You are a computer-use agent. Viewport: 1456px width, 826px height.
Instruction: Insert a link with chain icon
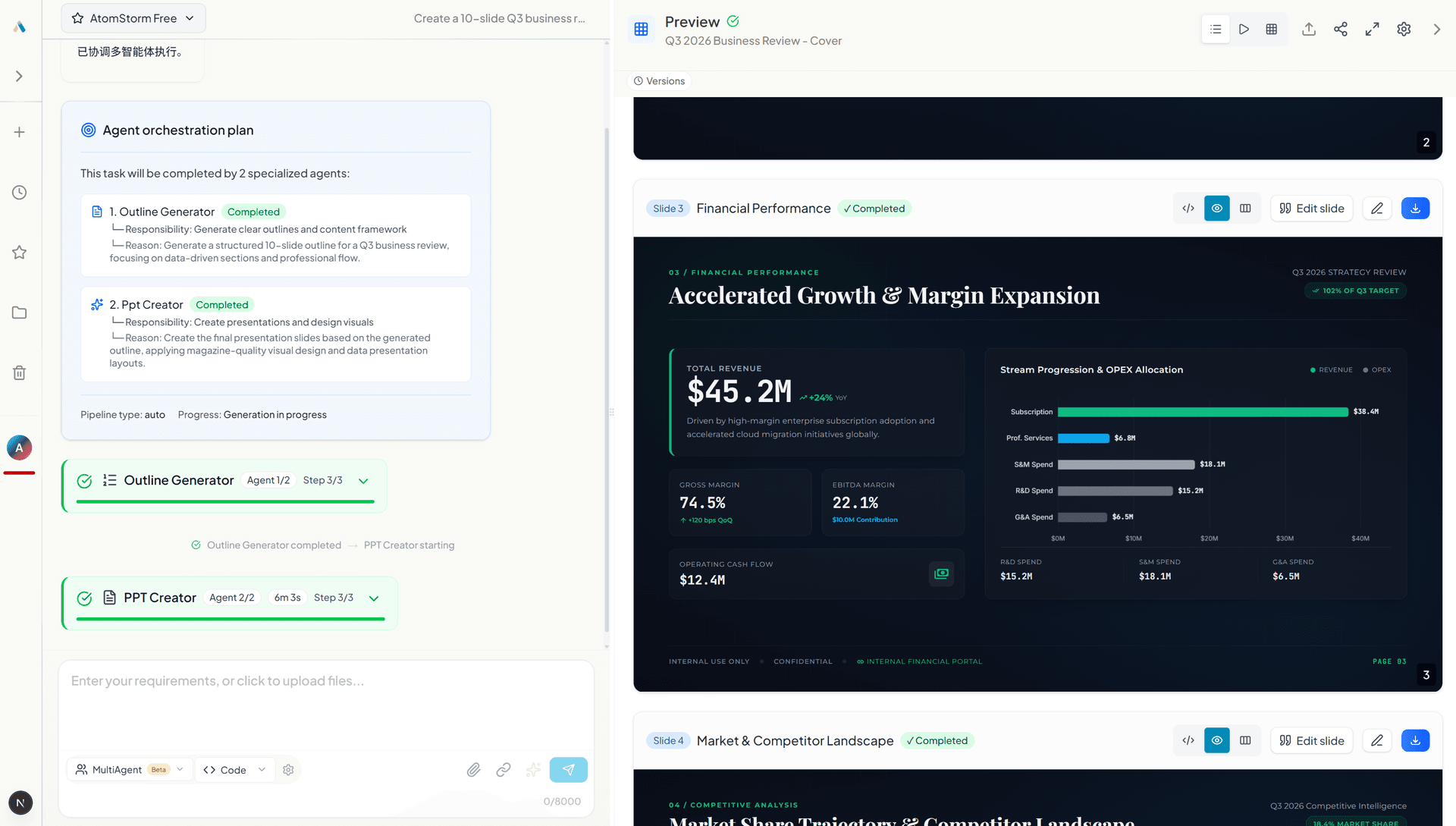[504, 770]
